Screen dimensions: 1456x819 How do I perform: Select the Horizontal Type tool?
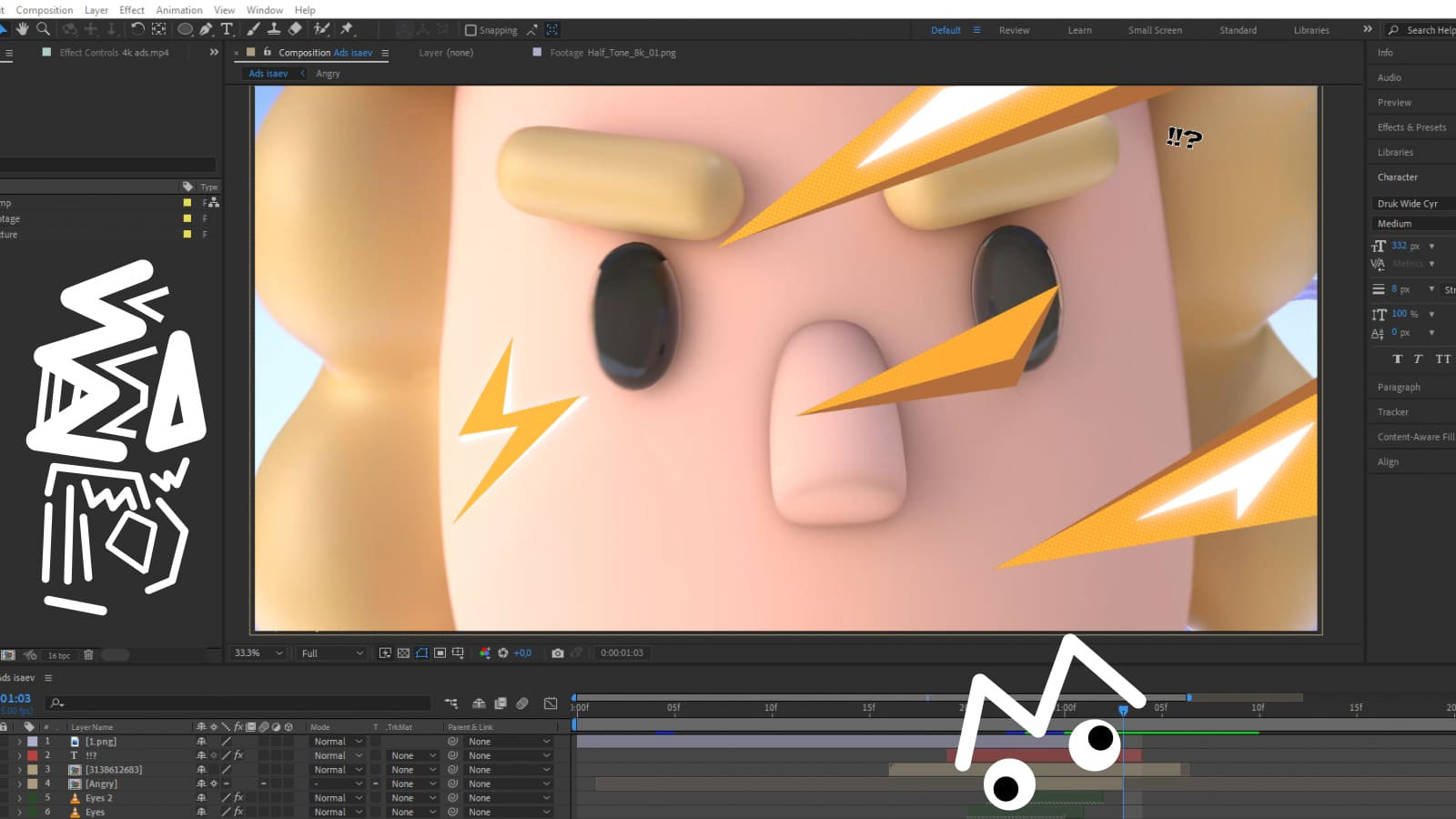coord(227,29)
